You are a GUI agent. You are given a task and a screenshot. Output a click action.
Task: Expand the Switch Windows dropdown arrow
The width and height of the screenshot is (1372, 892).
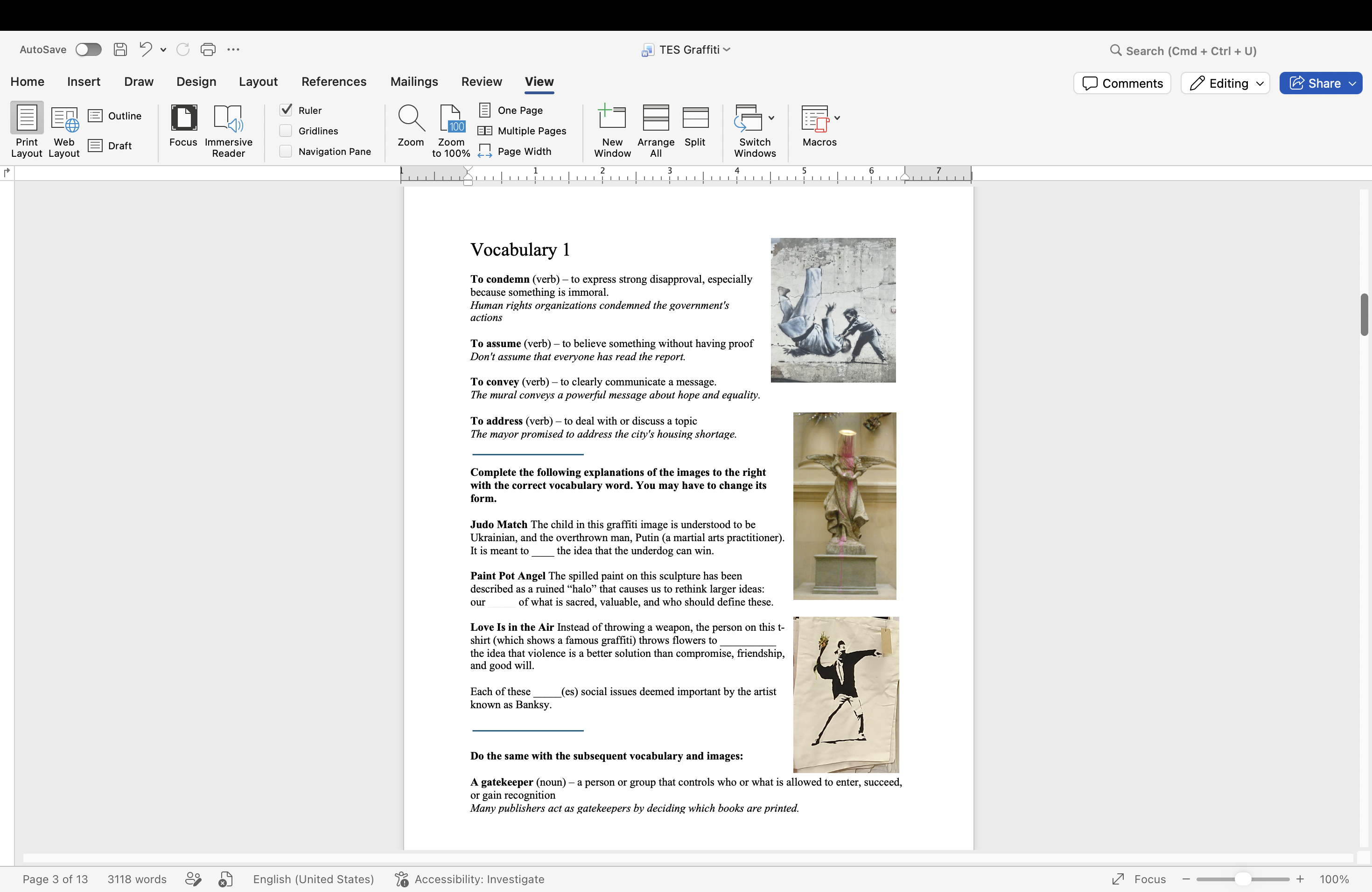771,118
